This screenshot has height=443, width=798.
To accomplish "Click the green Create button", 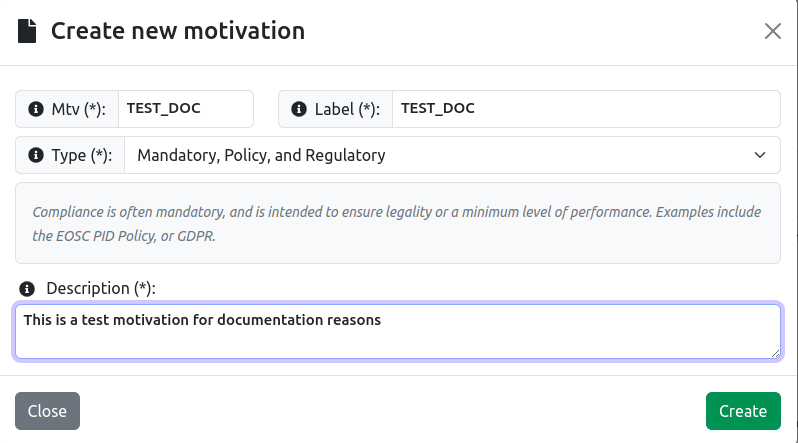I will click(743, 411).
